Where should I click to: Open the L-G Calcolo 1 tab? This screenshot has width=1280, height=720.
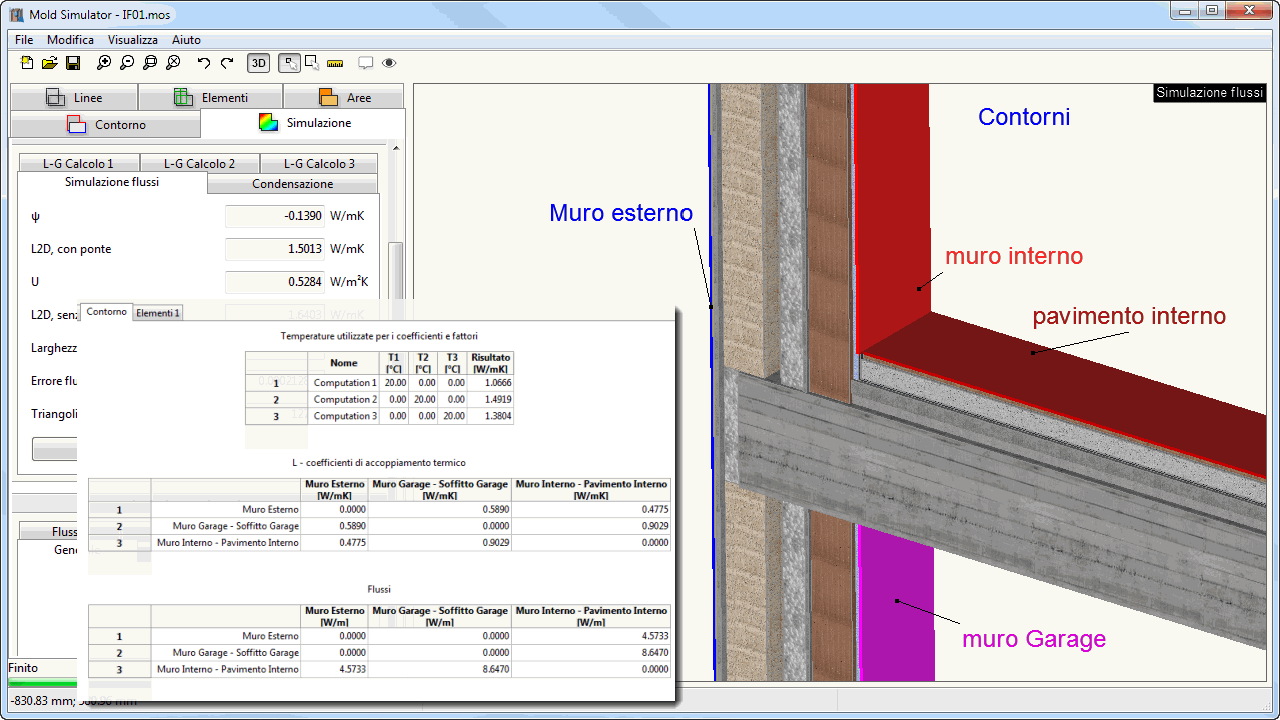pyautogui.click(x=78, y=163)
